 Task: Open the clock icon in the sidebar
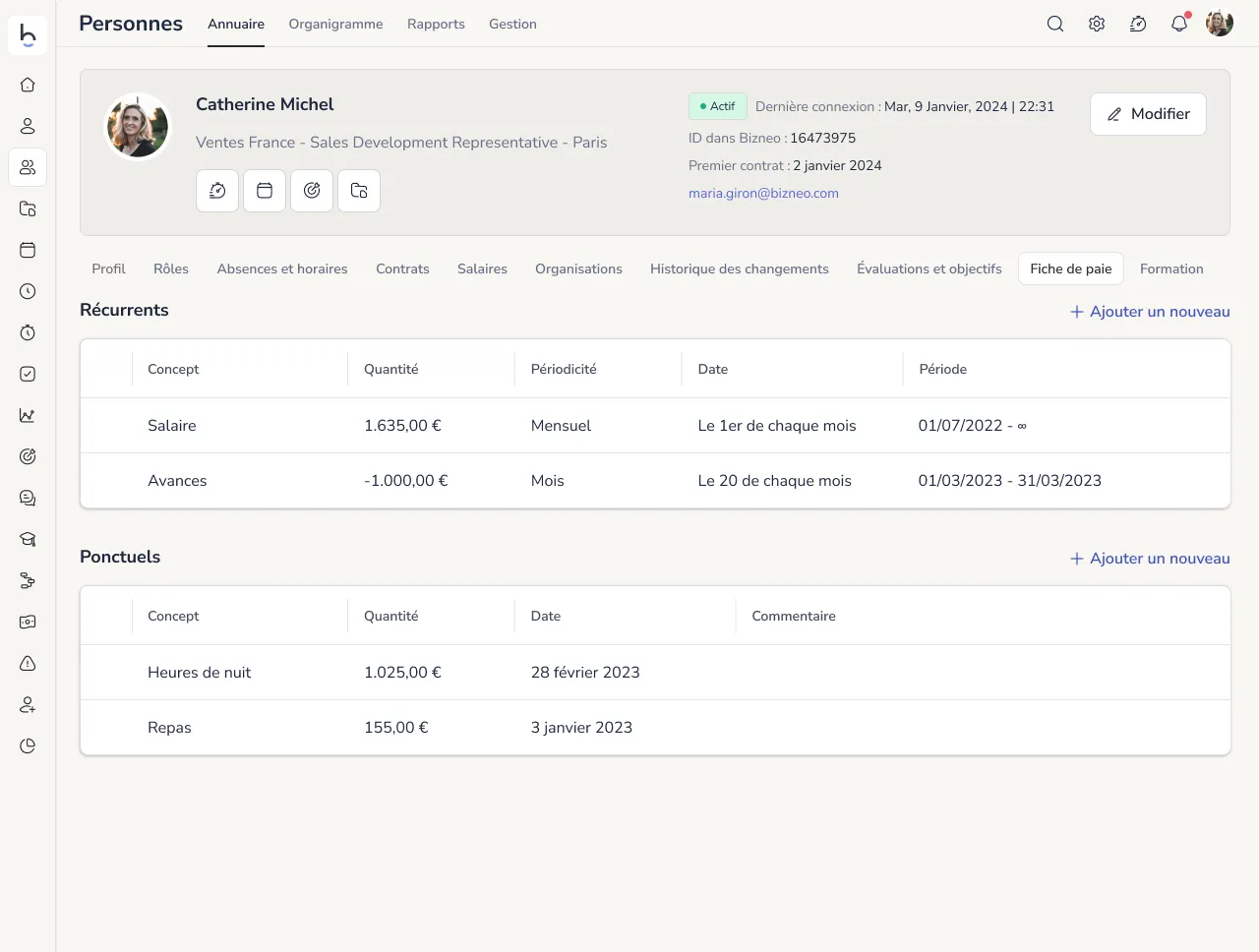click(28, 291)
